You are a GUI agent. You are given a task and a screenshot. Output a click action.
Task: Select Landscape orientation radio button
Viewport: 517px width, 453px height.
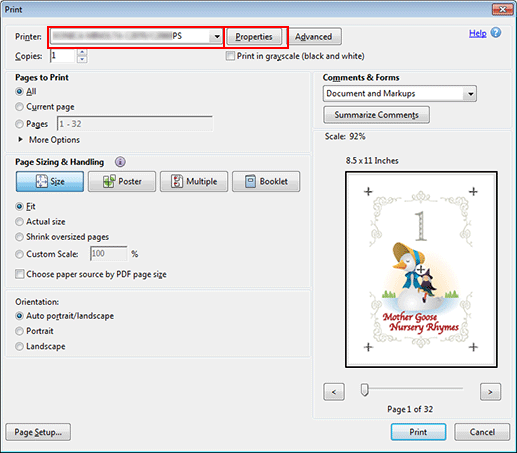[x=19, y=346]
